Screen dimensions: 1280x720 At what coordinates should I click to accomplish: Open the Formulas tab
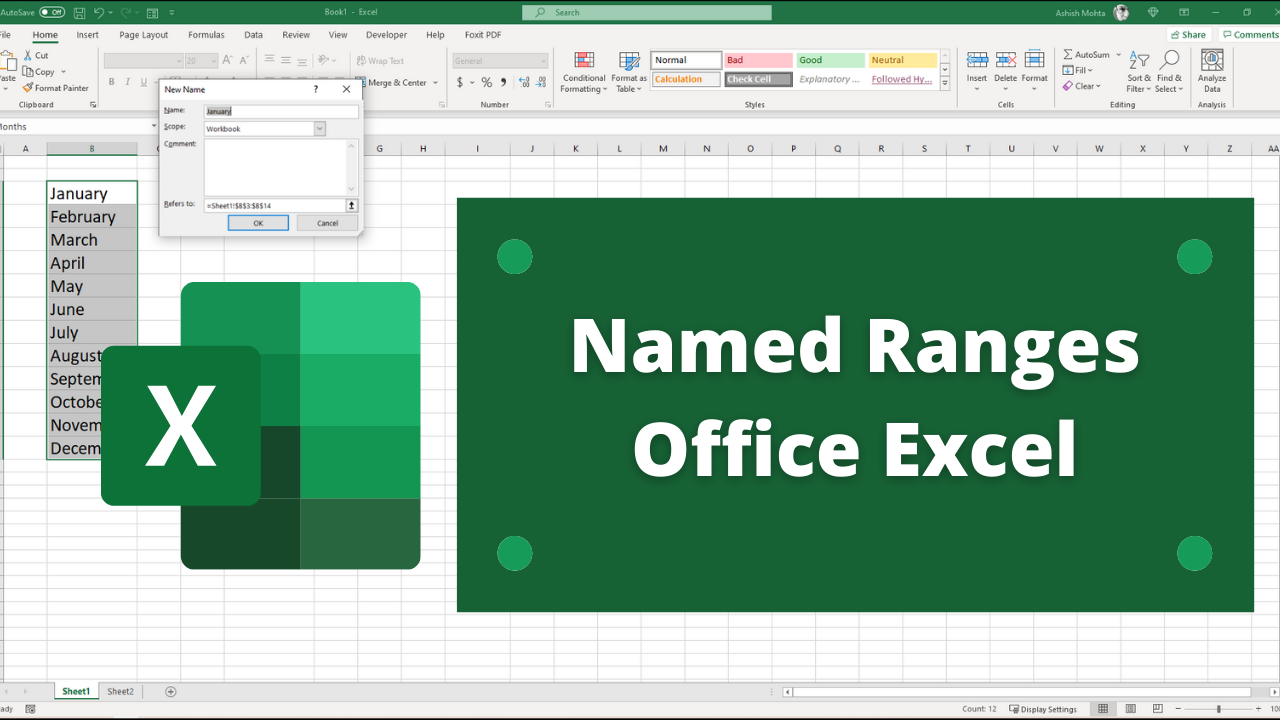[206, 35]
